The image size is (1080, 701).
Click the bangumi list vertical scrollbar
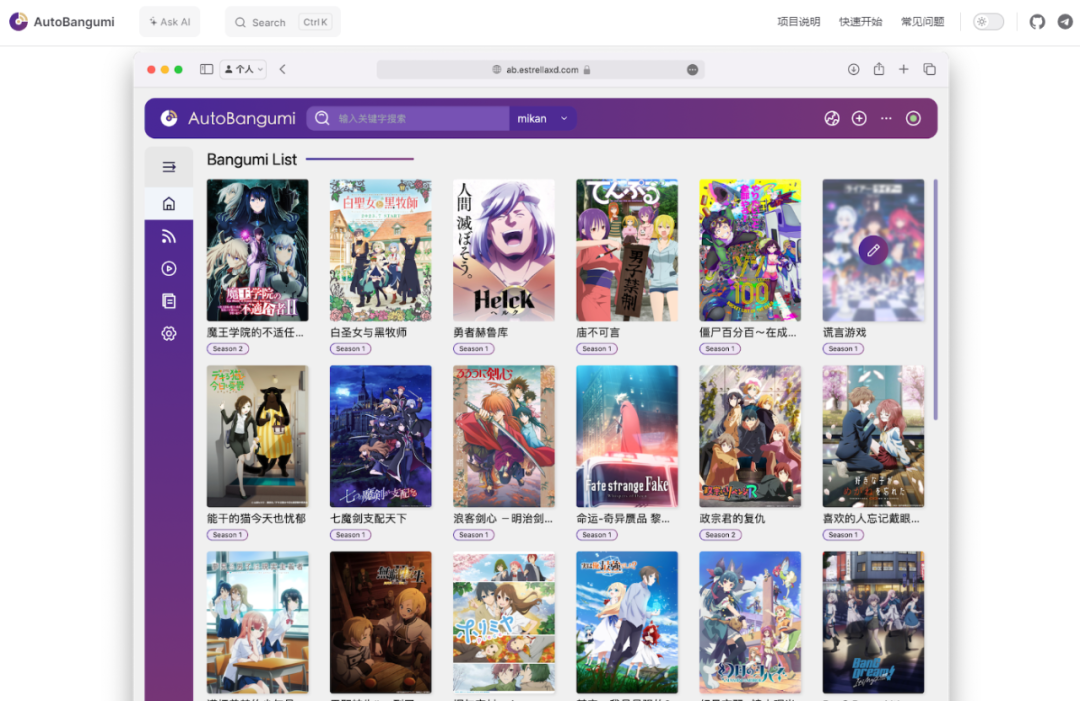935,300
